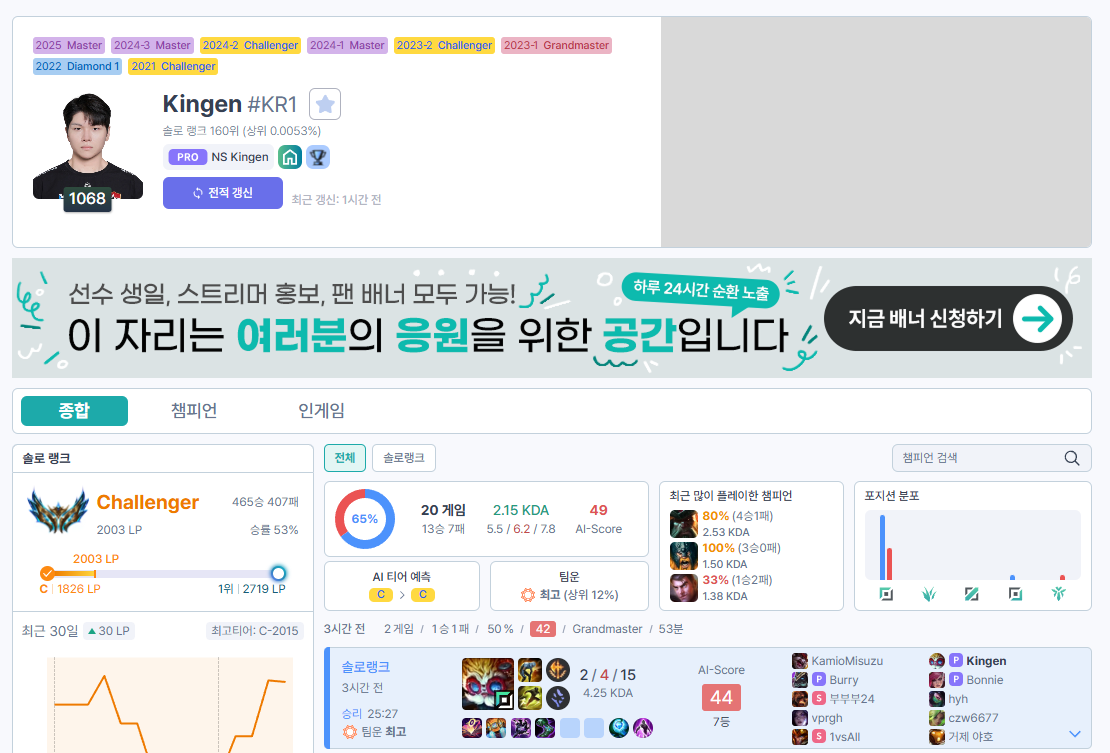Toggle the favorite star next to Kingen #KR1
Screen dimensions: 1110x753
click(325, 105)
